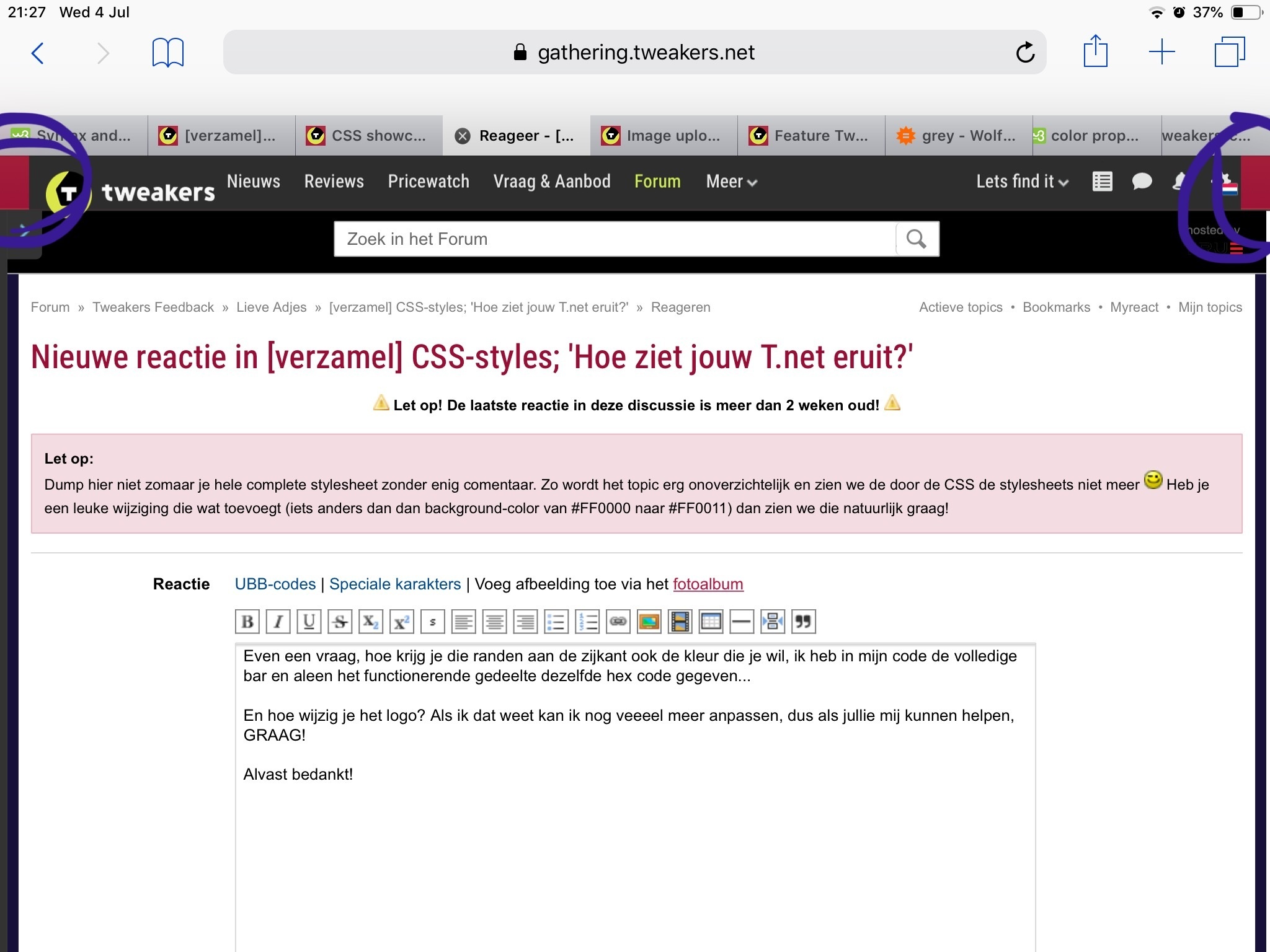Open the Pricewatch menu item
1270x952 pixels.
pyautogui.click(x=429, y=182)
